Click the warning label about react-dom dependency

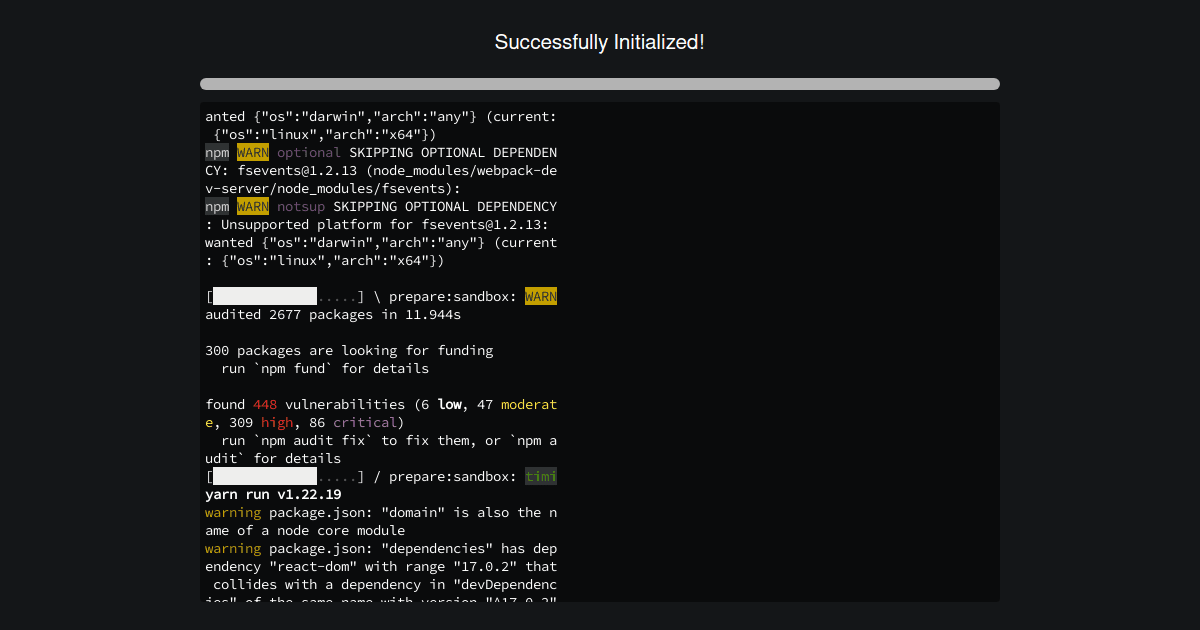(x=233, y=548)
